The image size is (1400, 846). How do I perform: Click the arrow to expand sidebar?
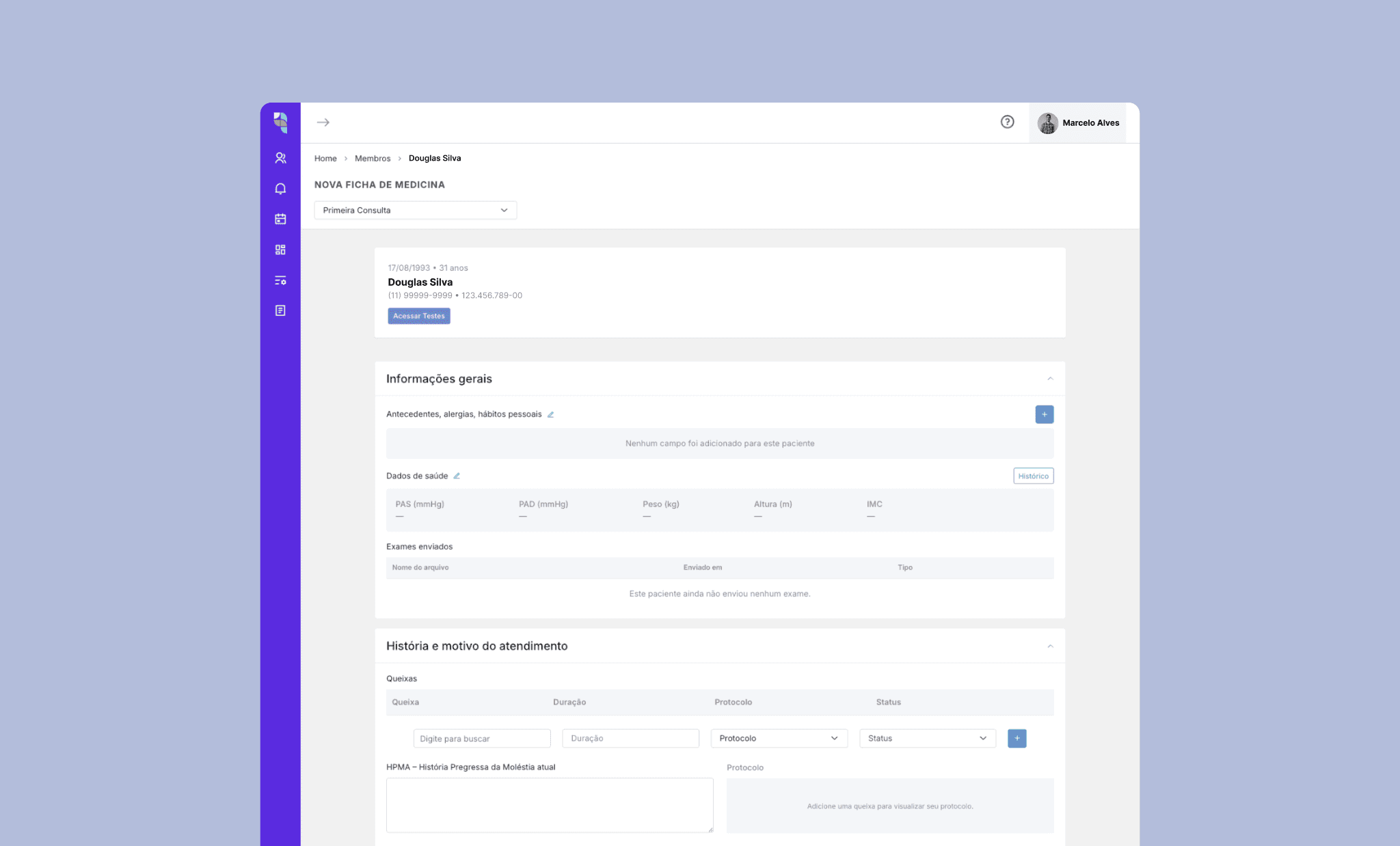pyautogui.click(x=323, y=122)
